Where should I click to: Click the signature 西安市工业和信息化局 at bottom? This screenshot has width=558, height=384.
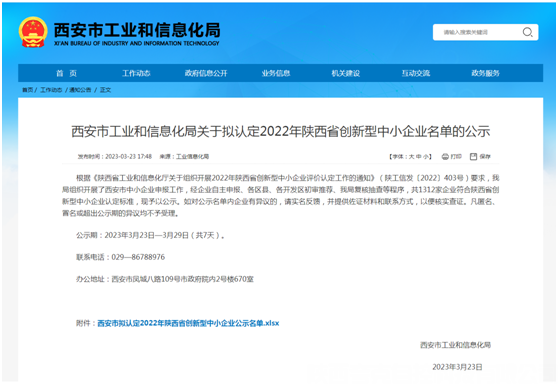(455, 345)
